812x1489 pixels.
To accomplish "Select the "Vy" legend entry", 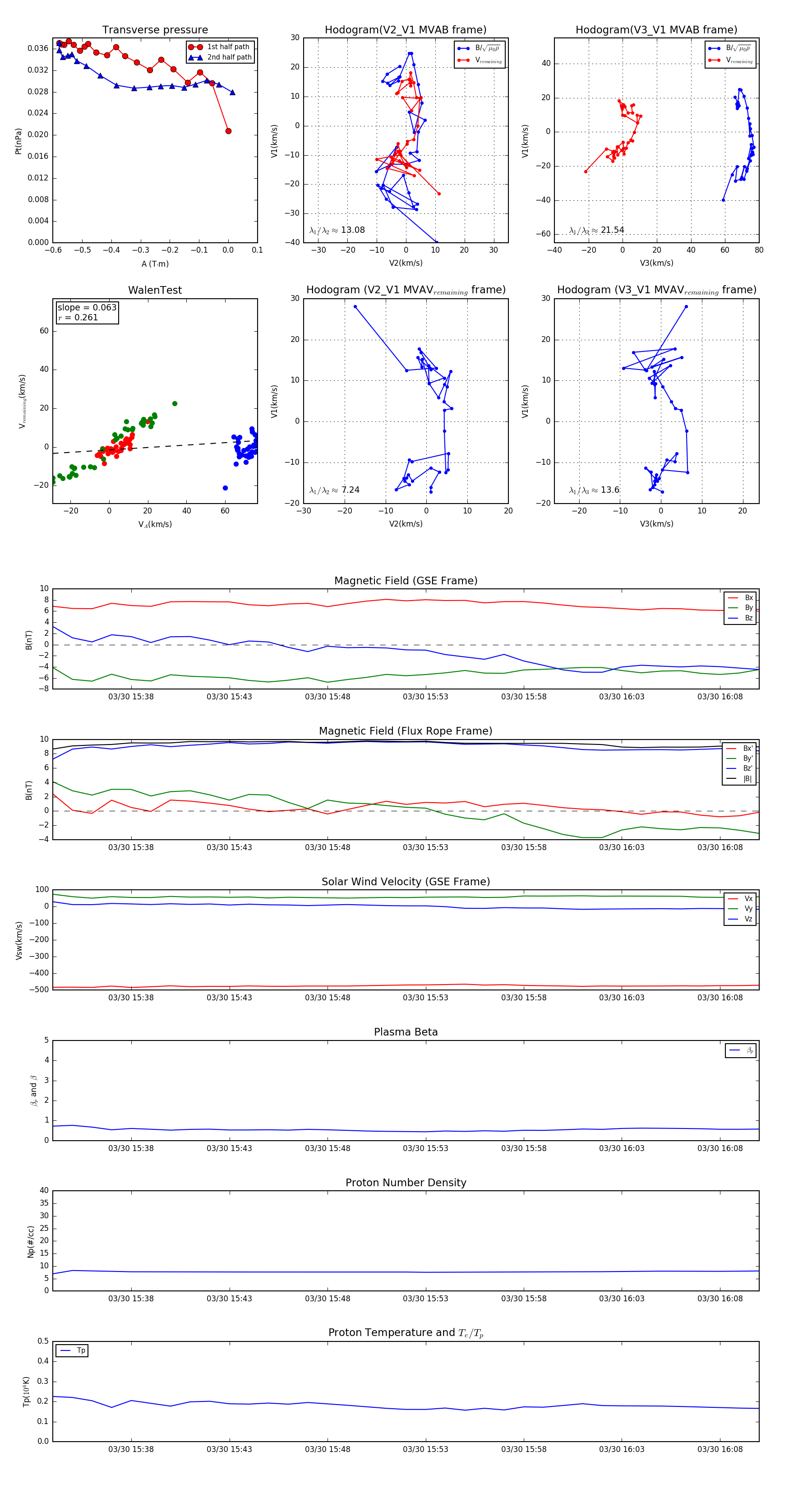I will pyautogui.click(x=741, y=909).
